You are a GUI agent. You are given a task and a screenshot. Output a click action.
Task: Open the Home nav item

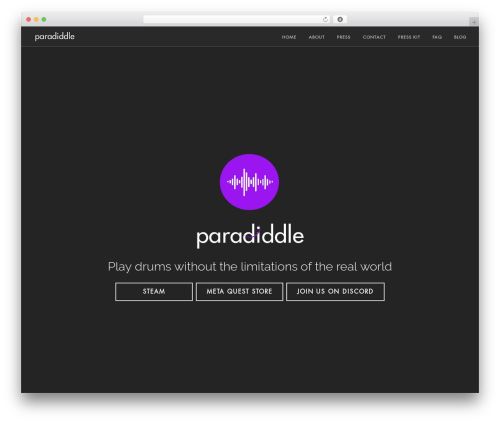click(x=289, y=37)
